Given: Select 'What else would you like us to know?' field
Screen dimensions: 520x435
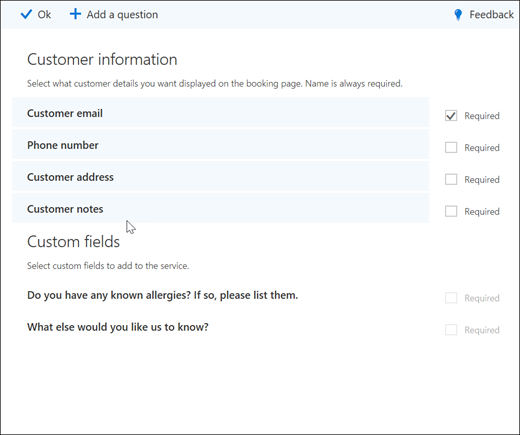Looking at the screenshot, I should (118, 327).
